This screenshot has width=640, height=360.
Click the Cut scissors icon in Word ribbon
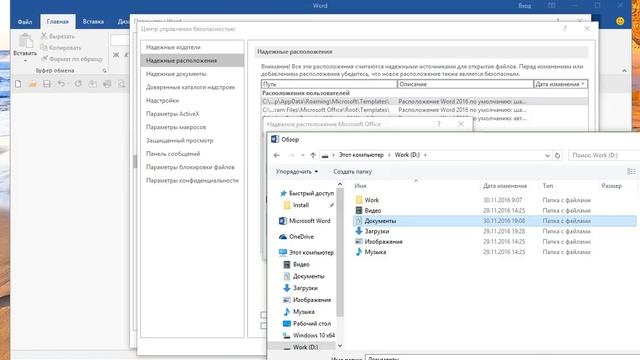(x=44, y=36)
